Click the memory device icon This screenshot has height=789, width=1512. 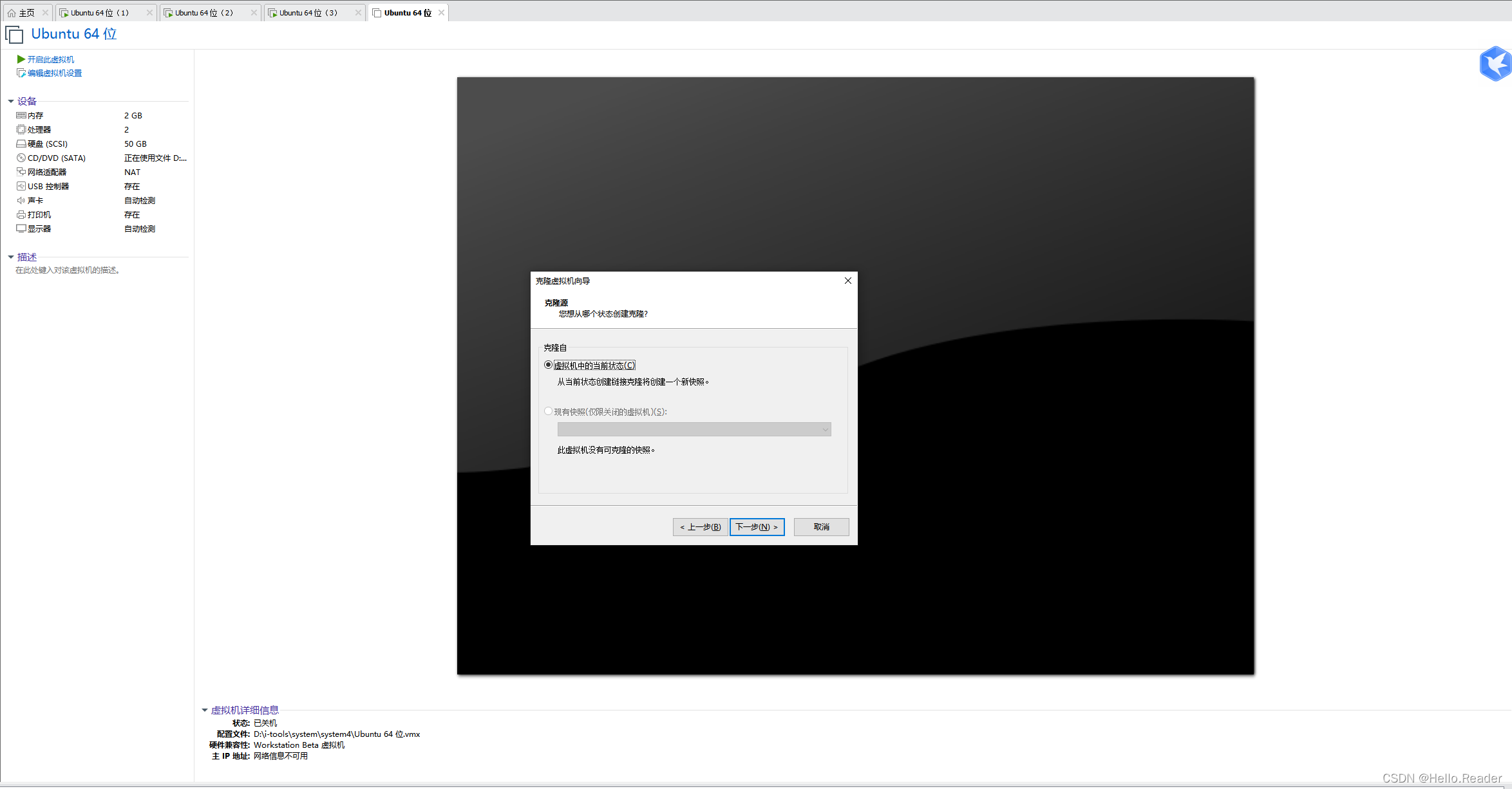21,116
